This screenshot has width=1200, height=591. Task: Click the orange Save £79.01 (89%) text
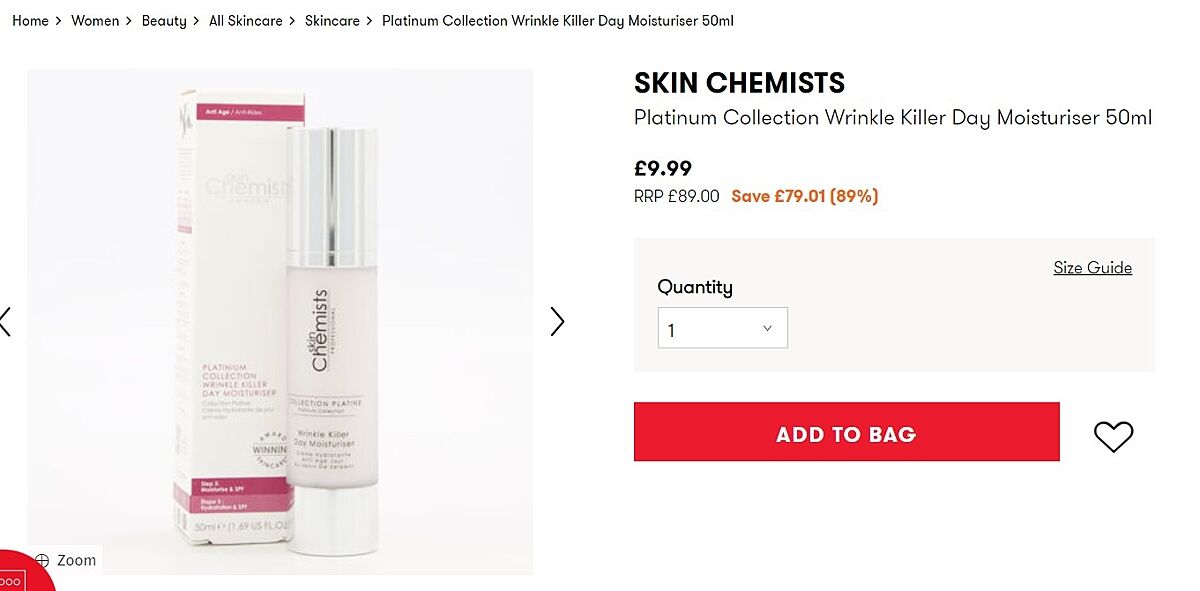click(805, 196)
